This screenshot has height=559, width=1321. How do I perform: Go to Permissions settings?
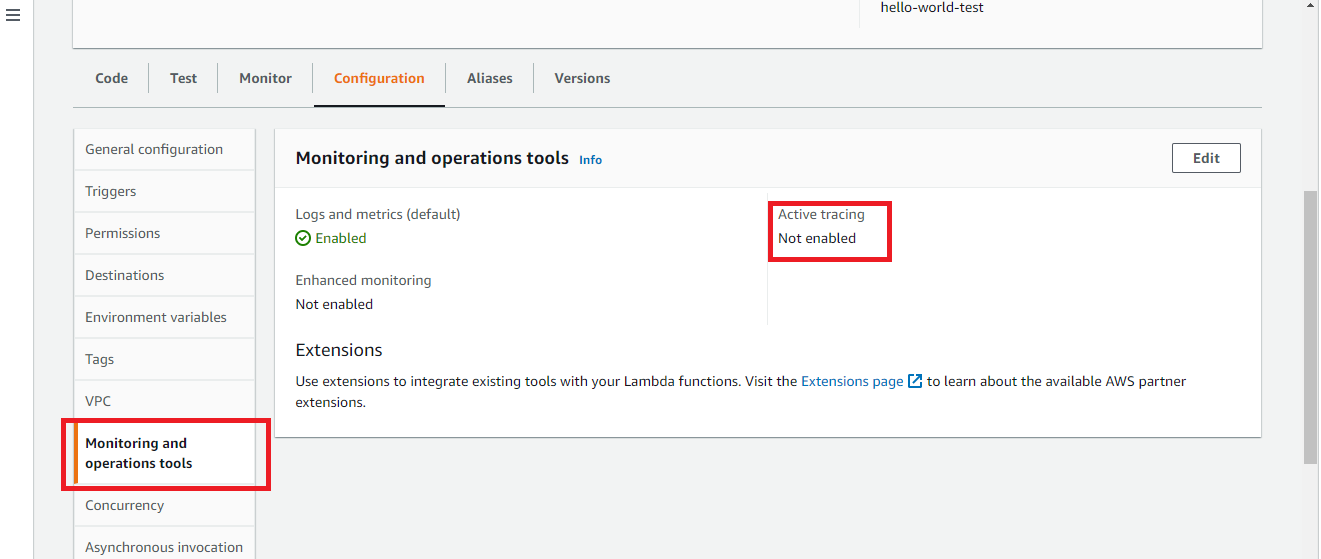[122, 233]
